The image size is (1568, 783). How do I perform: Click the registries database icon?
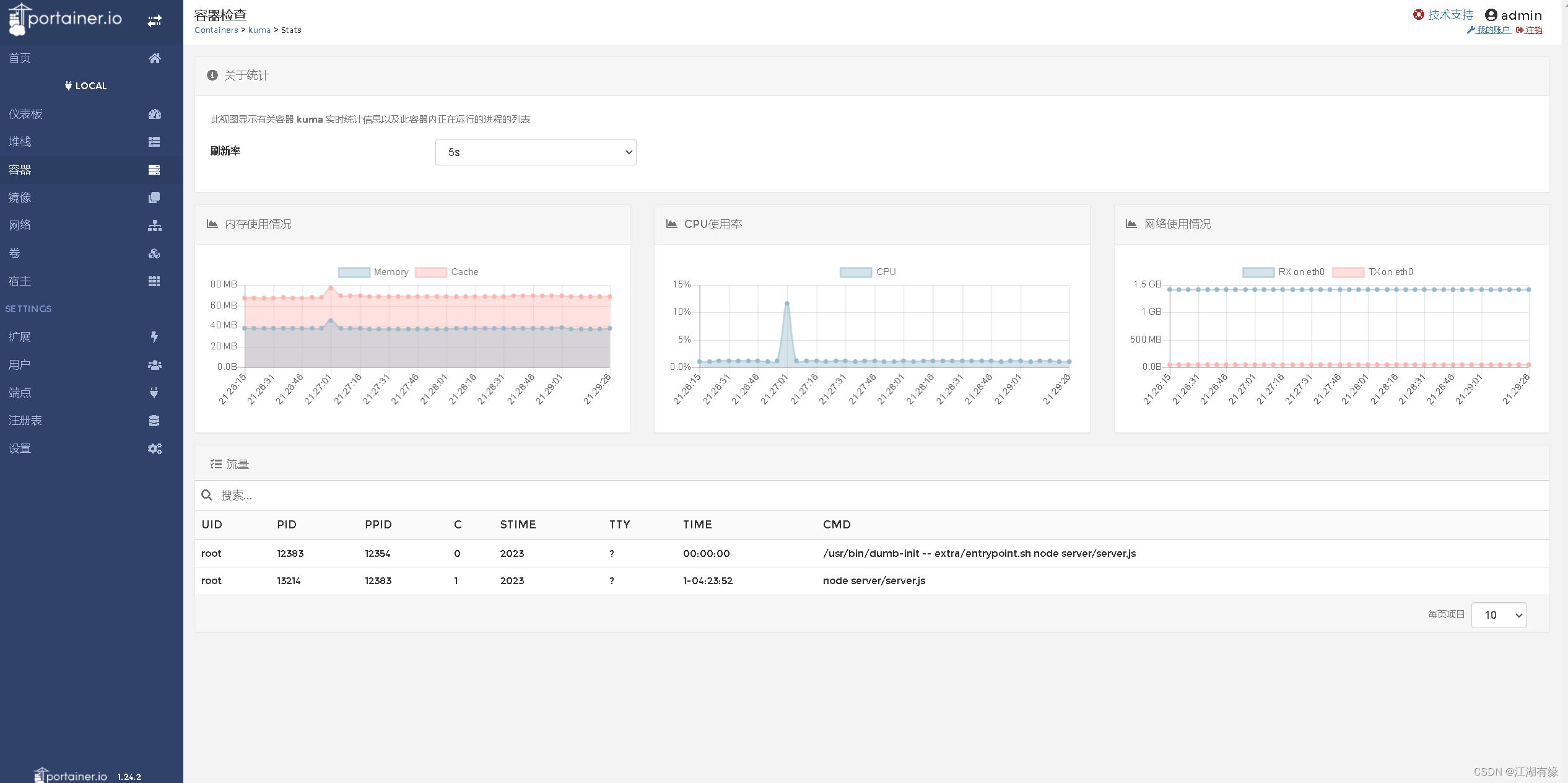tap(154, 421)
